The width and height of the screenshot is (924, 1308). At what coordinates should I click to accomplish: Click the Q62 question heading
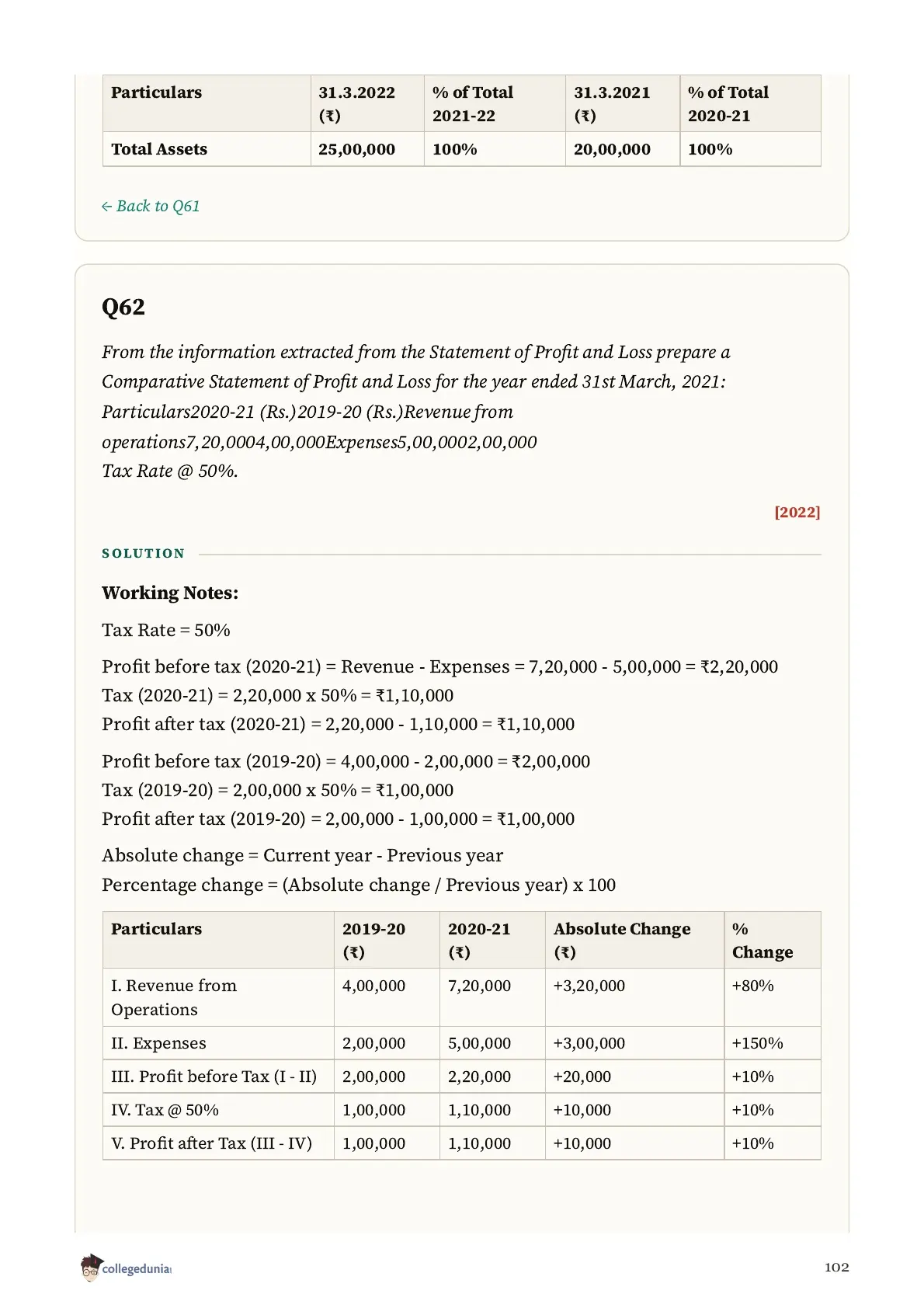(123, 307)
